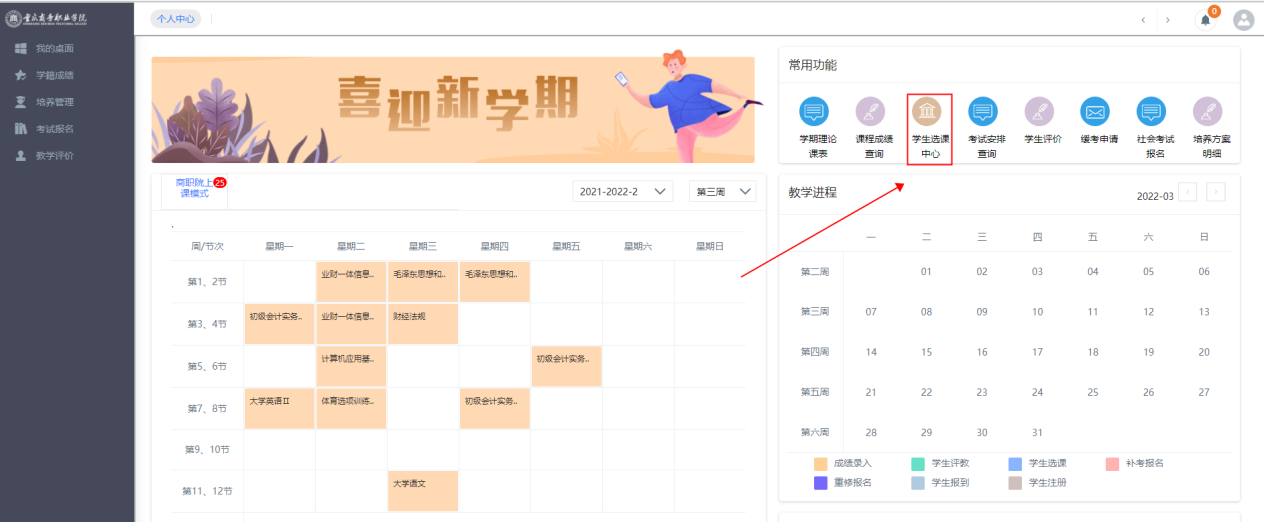Click the 成绩录入 orange legend swatch
Image resolution: width=1264 pixels, height=522 pixels.
(821, 463)
